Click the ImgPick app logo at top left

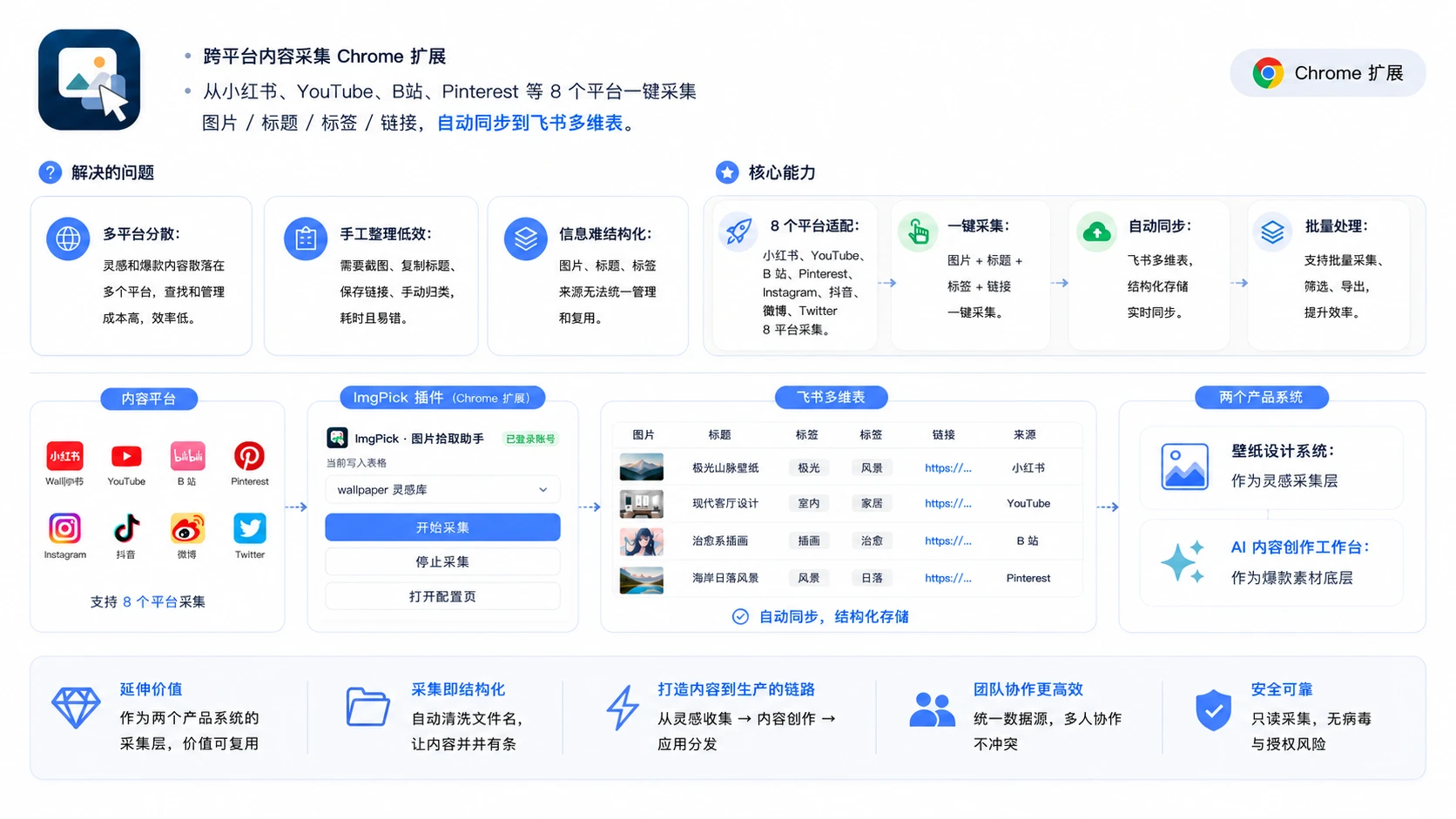click(x=89, y=80)
